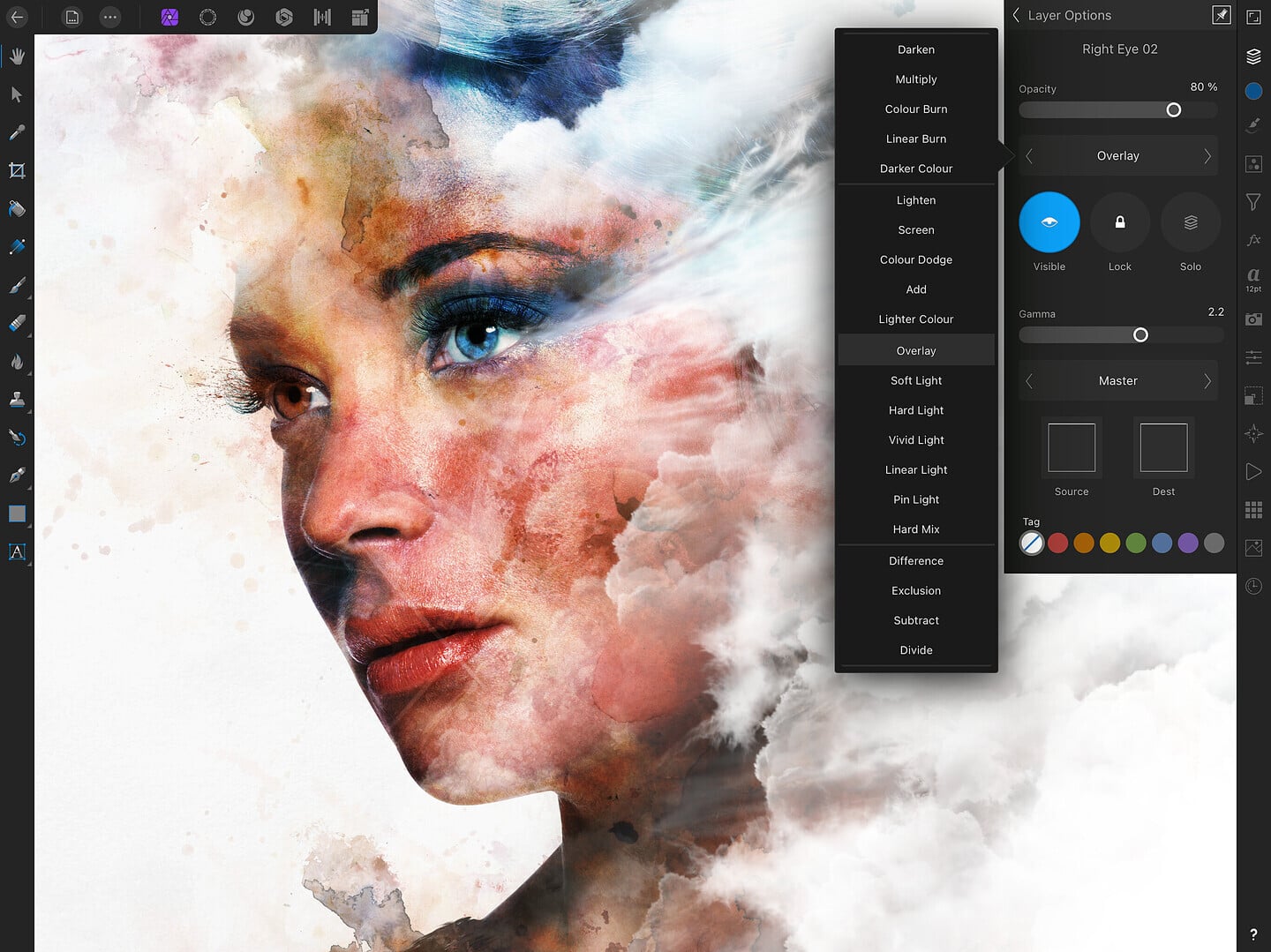The image size is (1271, 952).
Task: Select Multiply from the blend mode list
Action: coord(915,79)
